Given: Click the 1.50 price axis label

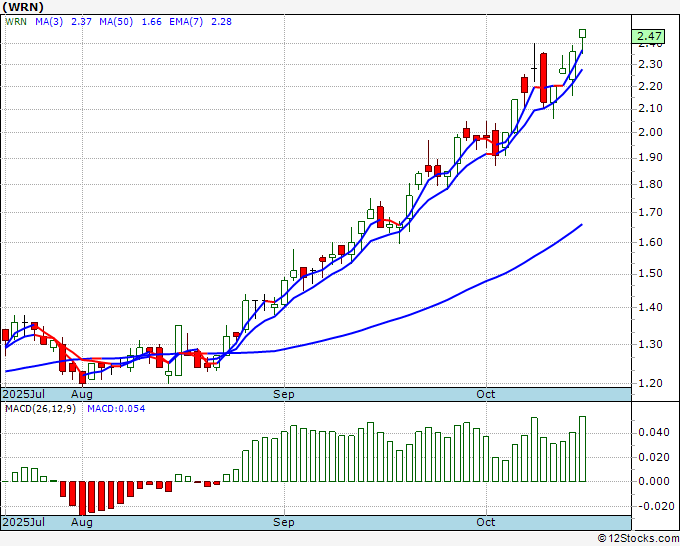Looking at the screenshot, I should click(651, 274).
